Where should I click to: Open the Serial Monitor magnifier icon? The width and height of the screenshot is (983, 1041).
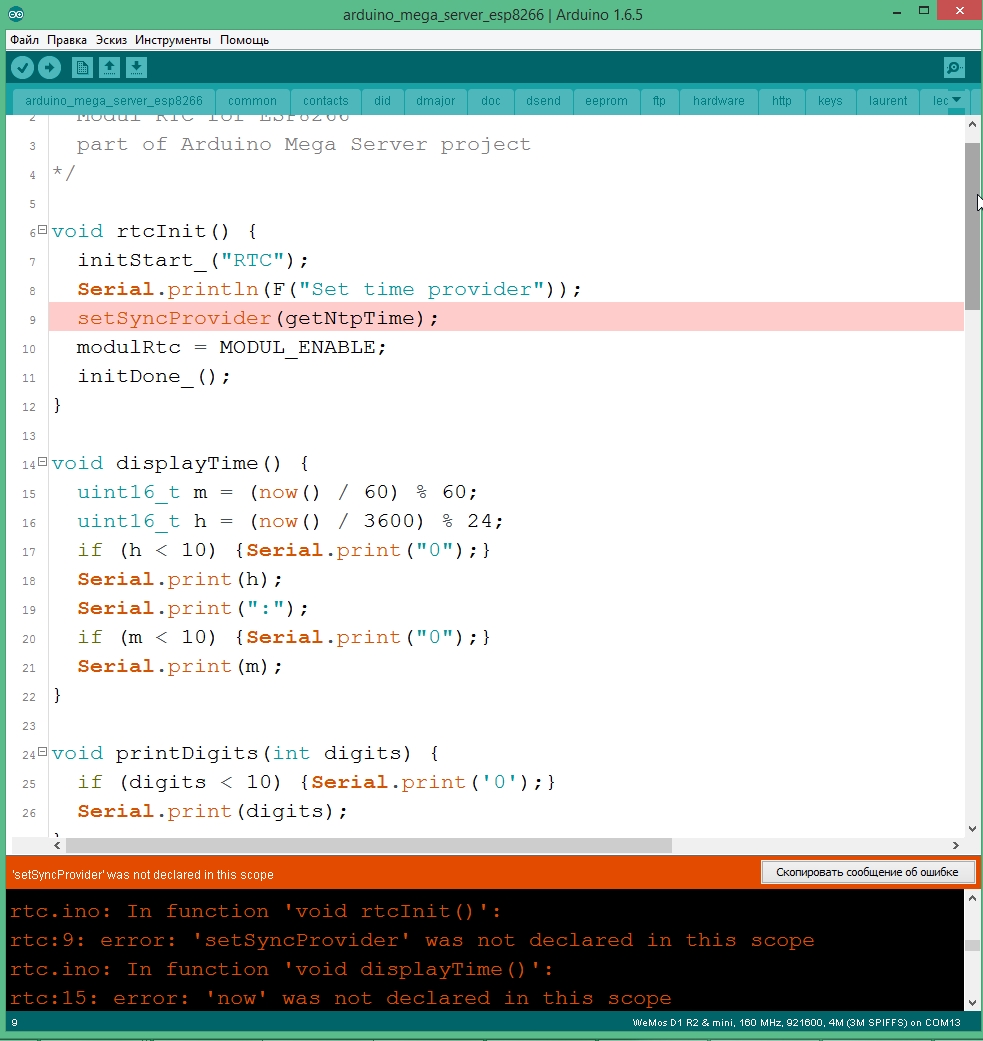954,68
